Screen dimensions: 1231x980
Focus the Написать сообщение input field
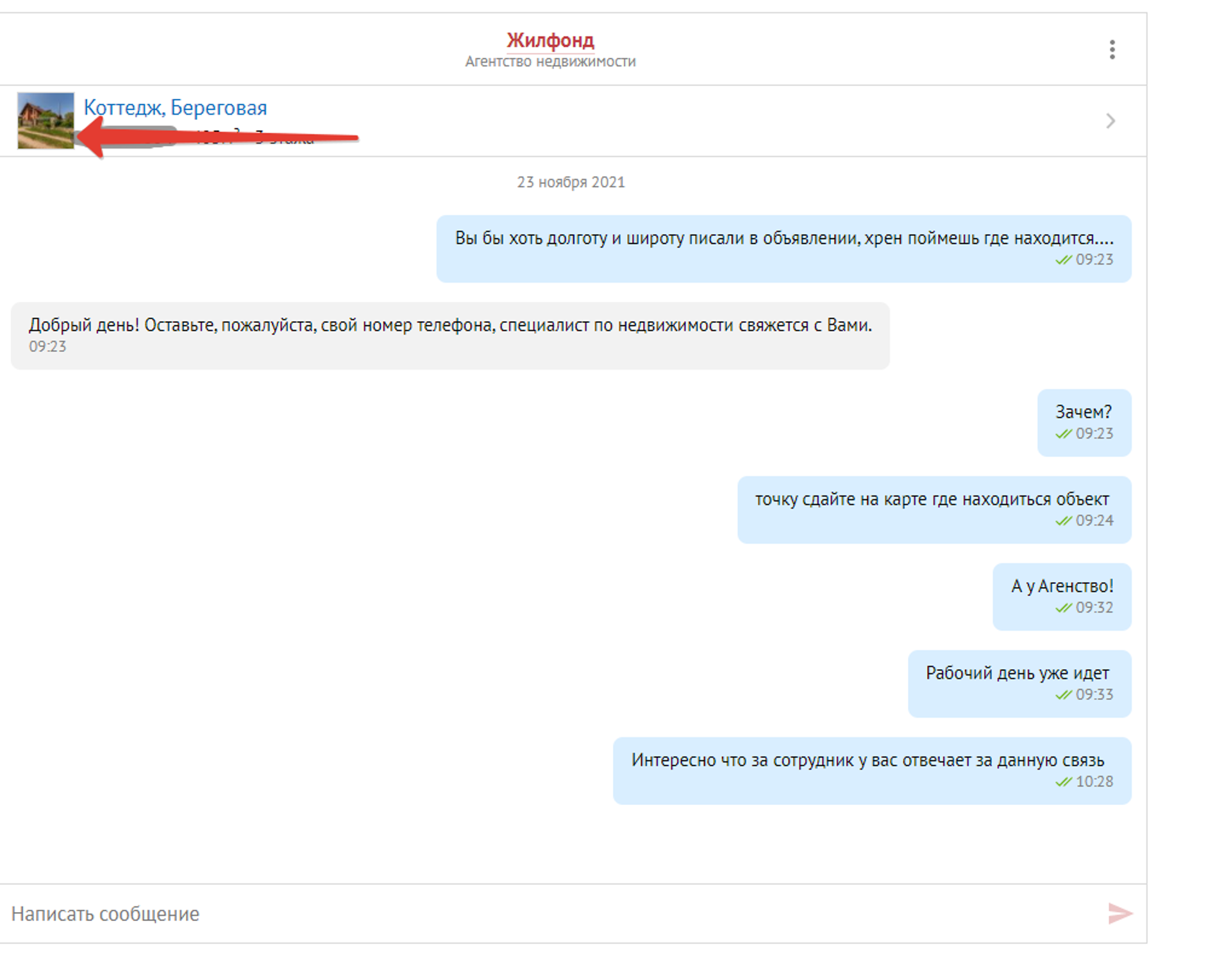(551, 913)
